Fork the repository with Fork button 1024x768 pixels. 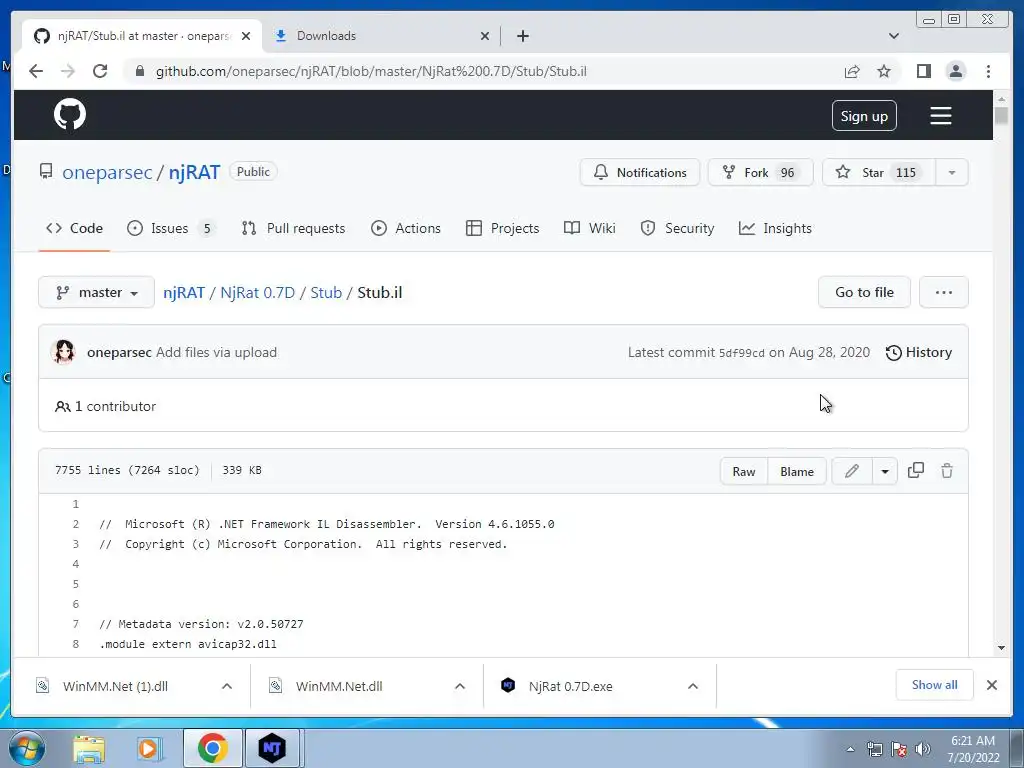tap(760, 172)
